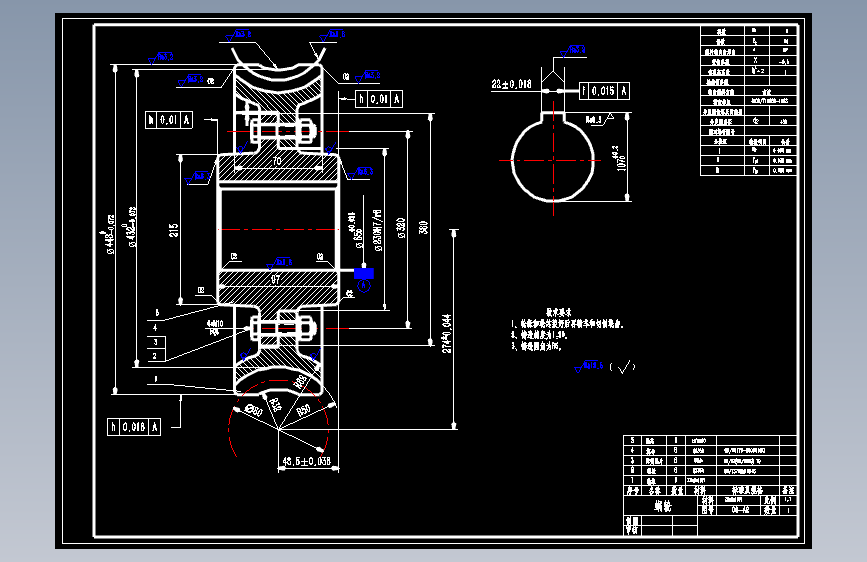
Task: Select the dimension "215" on the hub
Action: point(174,231)
